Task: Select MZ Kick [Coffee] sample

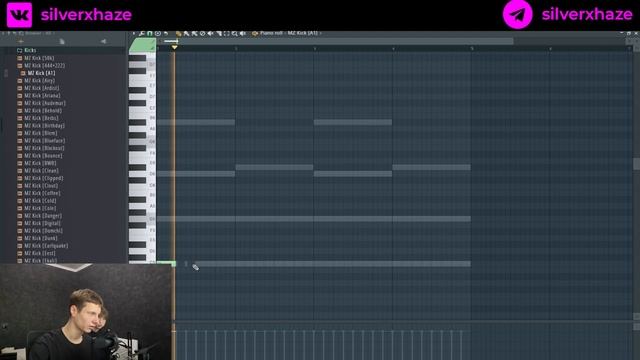Action: 39,193
